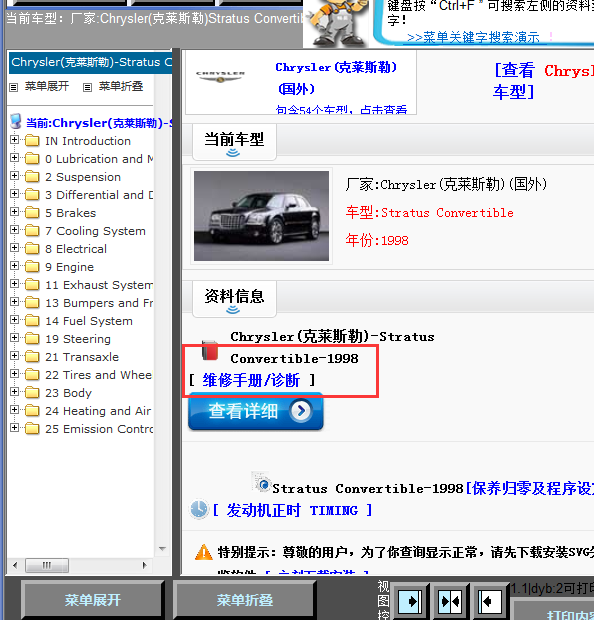Click the Chrysler wings logo
The height and width of the screenshot is (620, 594).
[x=220, y=77]
